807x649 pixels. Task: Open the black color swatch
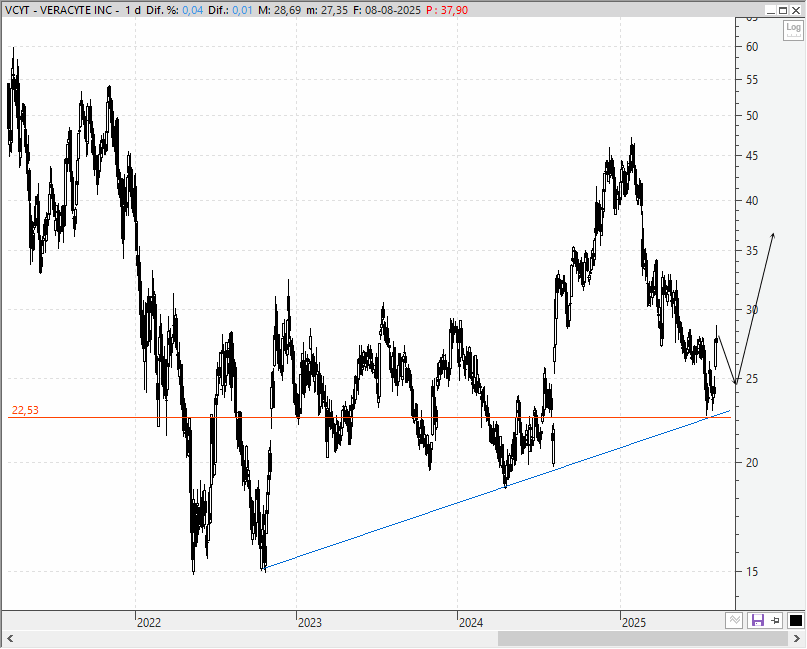click(x=796, y=620)
